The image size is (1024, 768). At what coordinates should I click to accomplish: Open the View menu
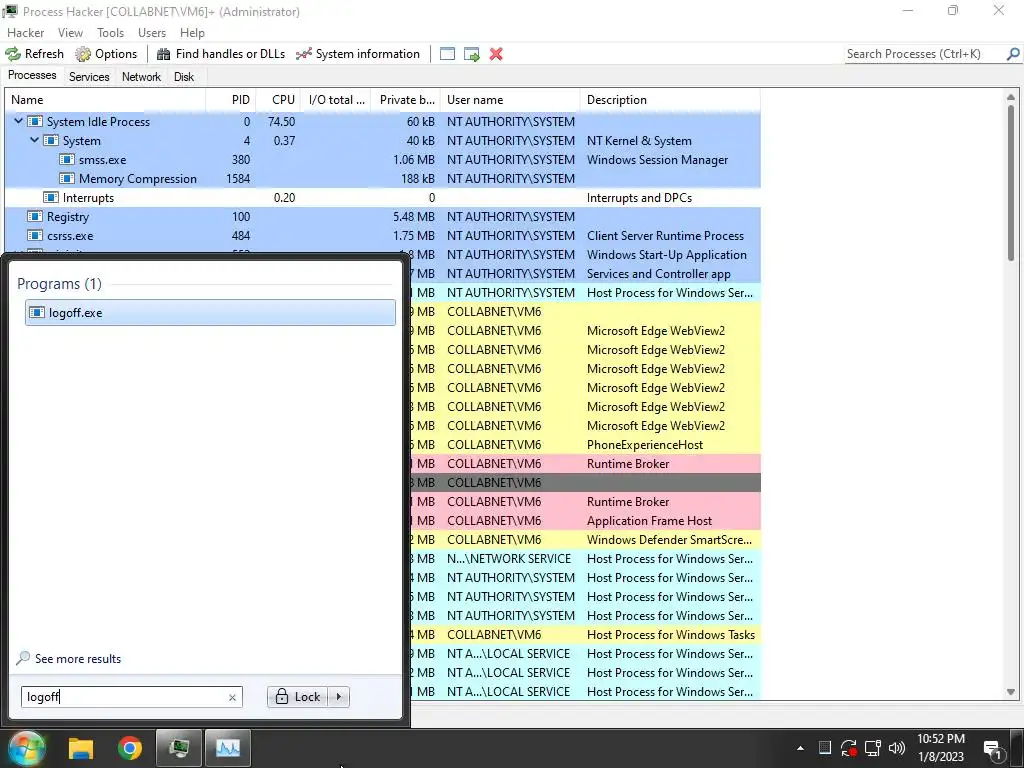70,33
